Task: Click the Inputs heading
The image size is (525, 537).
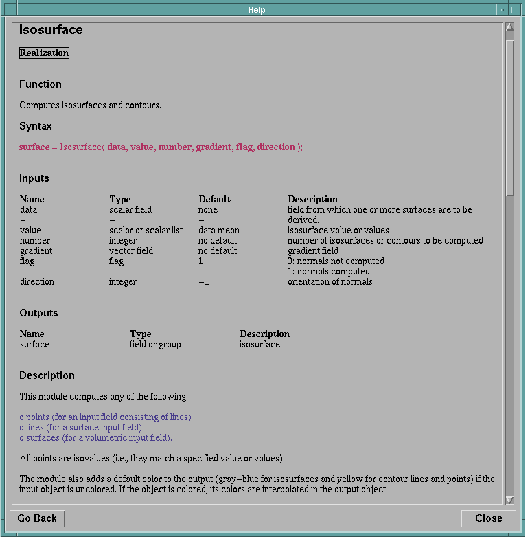Action: (x=34, y=178)
